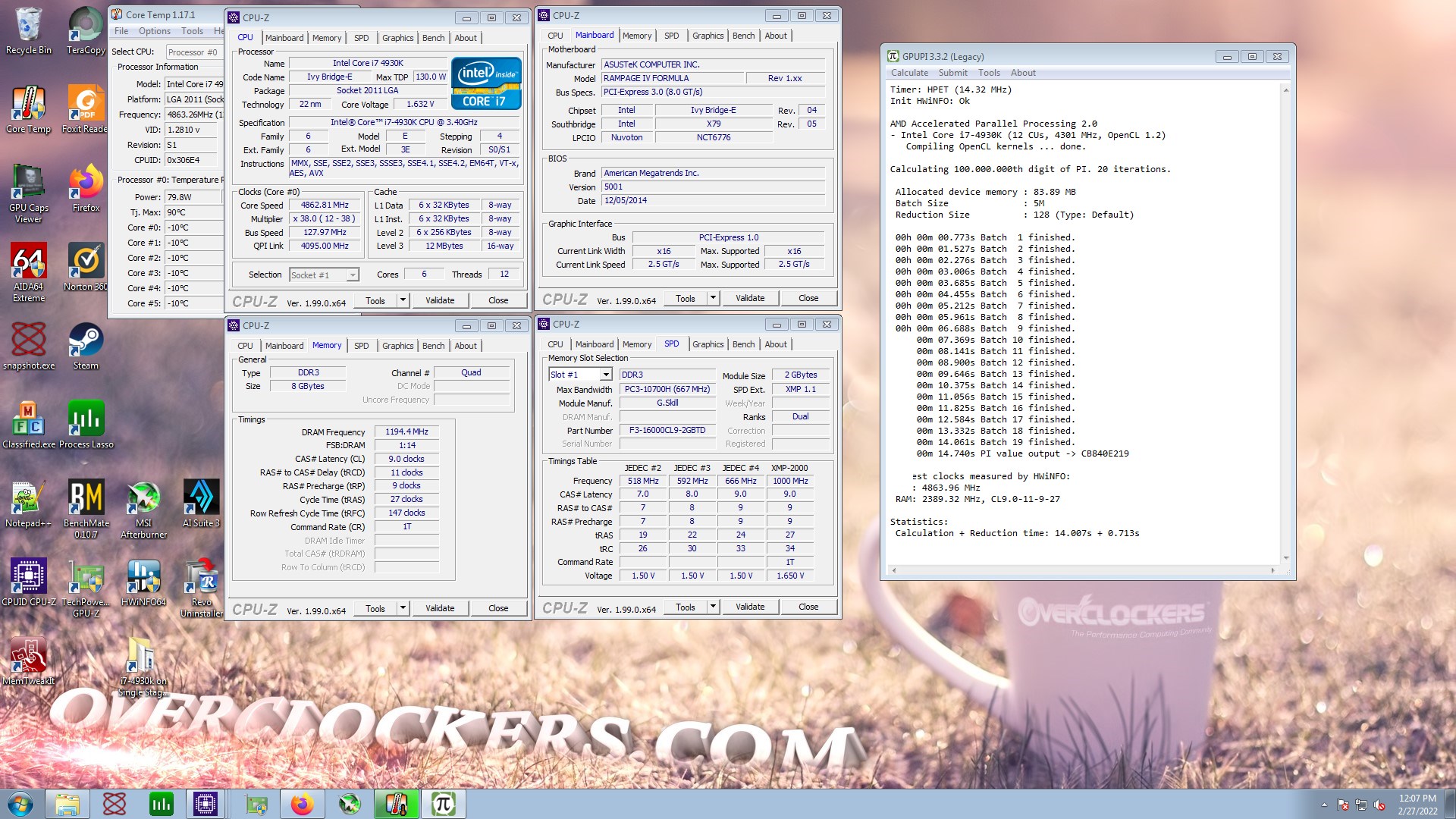Image resolution: width=1456 pixels, height=819 pixels.
Task: Select the SPD tab in CPU-Z Mainboard window
Action: tap(671, 36)
